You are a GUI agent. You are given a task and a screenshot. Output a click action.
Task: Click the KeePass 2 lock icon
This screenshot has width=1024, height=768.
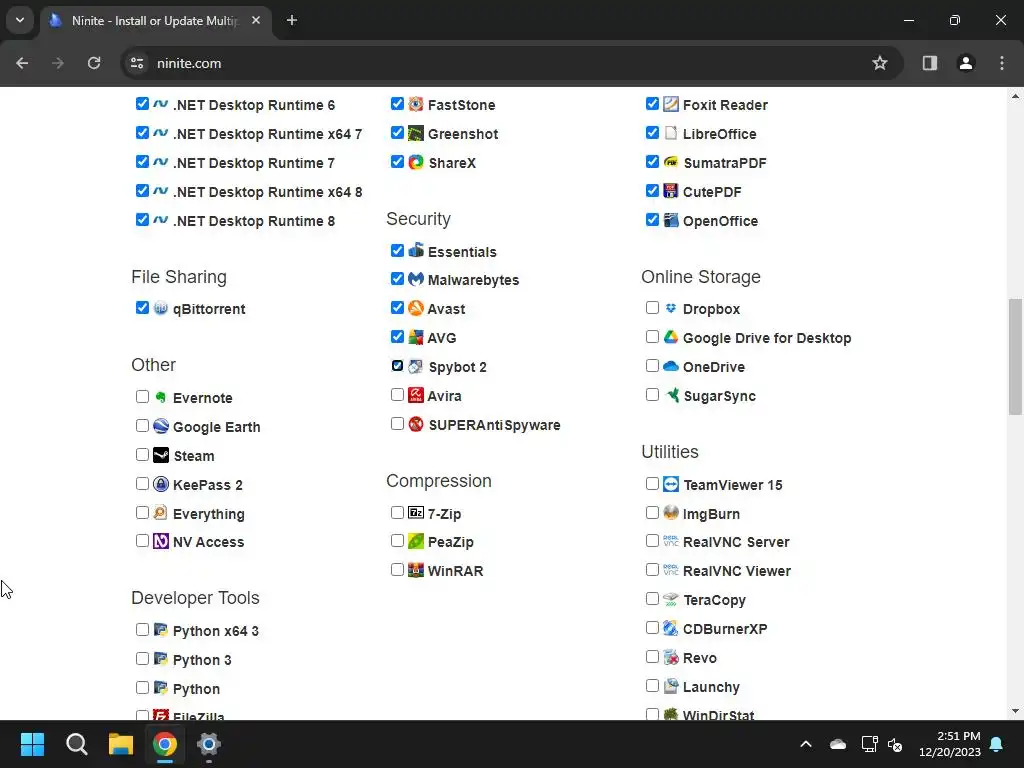coord(161,484)
